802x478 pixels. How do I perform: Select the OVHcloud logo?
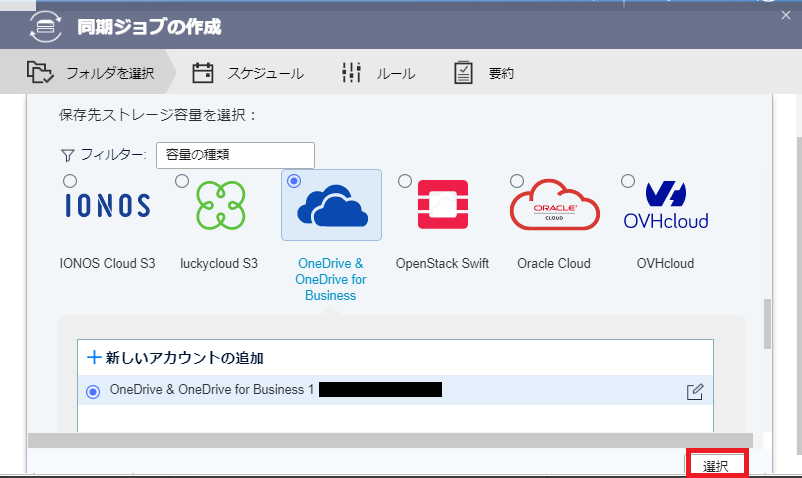pos(666,204)
